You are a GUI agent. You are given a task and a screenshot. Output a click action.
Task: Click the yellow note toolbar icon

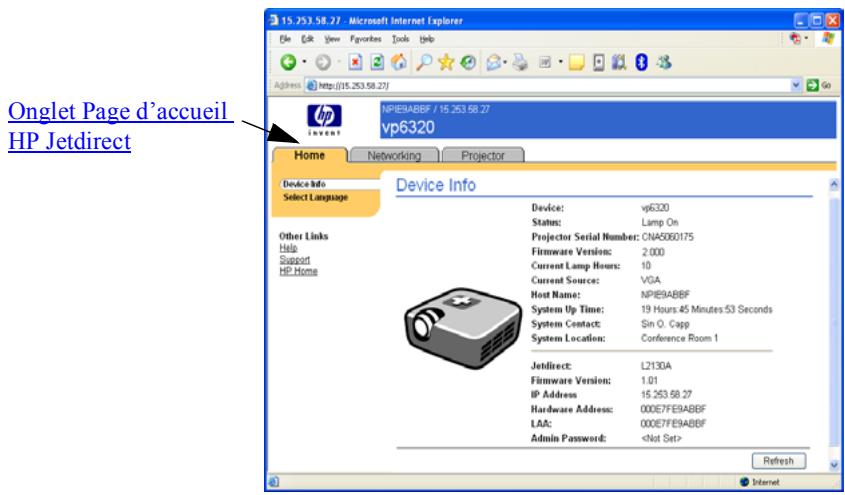tap(576, 62)
